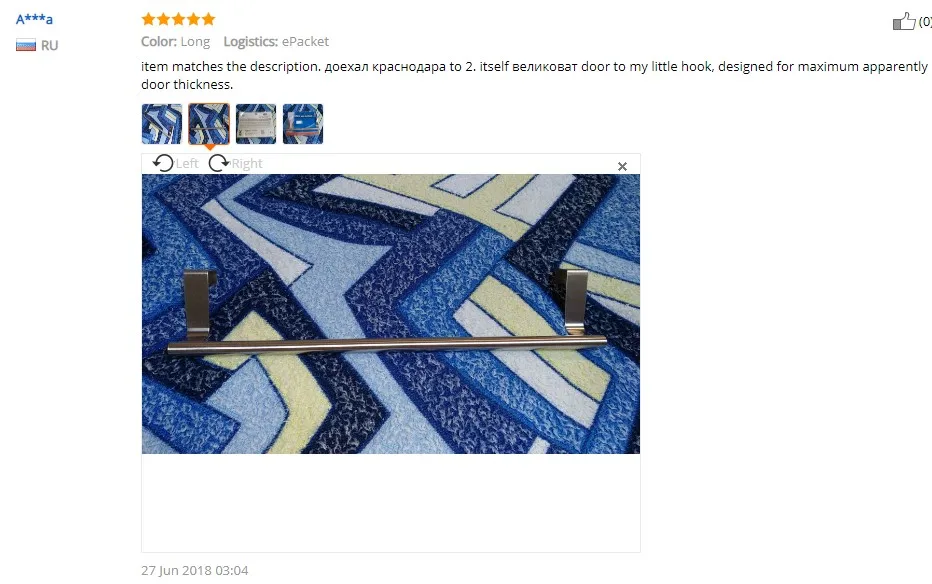
Task: Click the Russian flag icon
Action: pyautogui.click(x=26, y=45)
